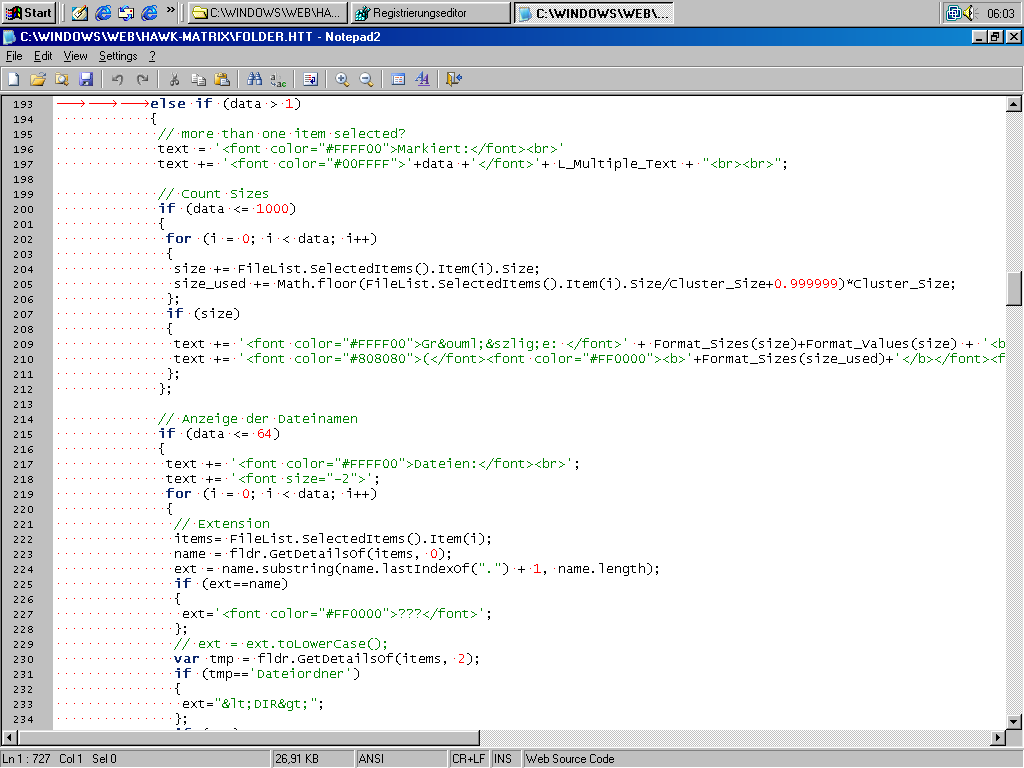Click the INS insert mode indicator
This screenshot has width=1024, height=768.
tap(503, 759)
